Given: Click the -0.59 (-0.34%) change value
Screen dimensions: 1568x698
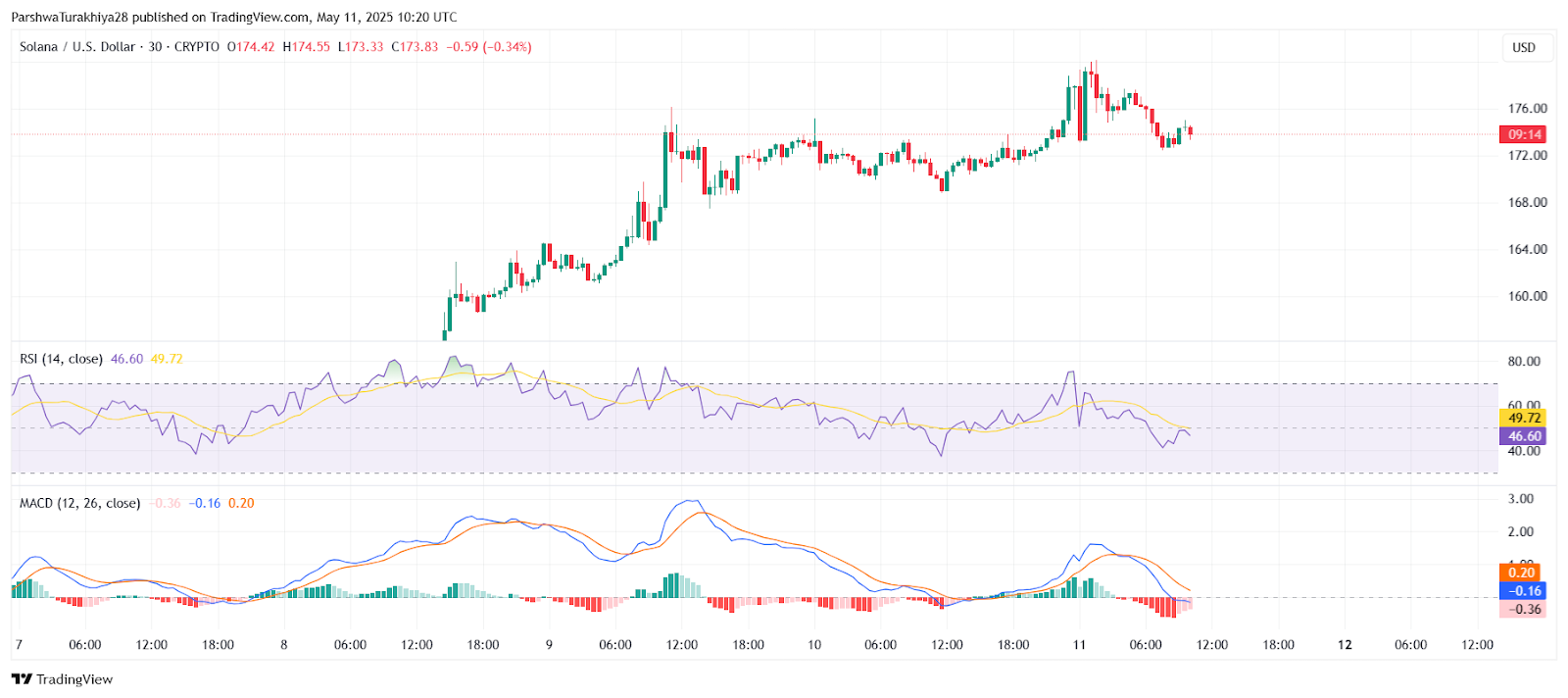Looking at the screenshot, I should [489, 47].
